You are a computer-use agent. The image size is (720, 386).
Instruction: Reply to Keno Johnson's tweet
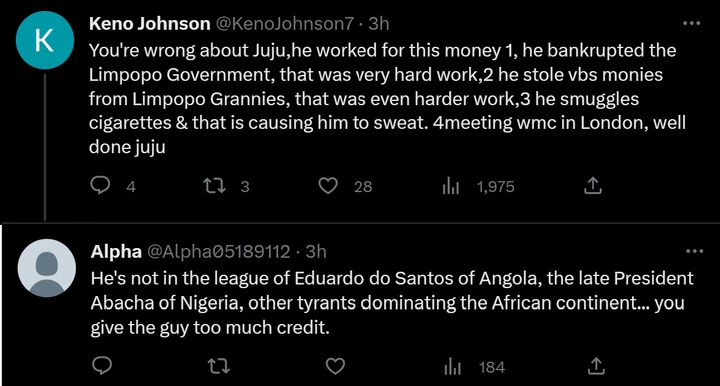100,186
